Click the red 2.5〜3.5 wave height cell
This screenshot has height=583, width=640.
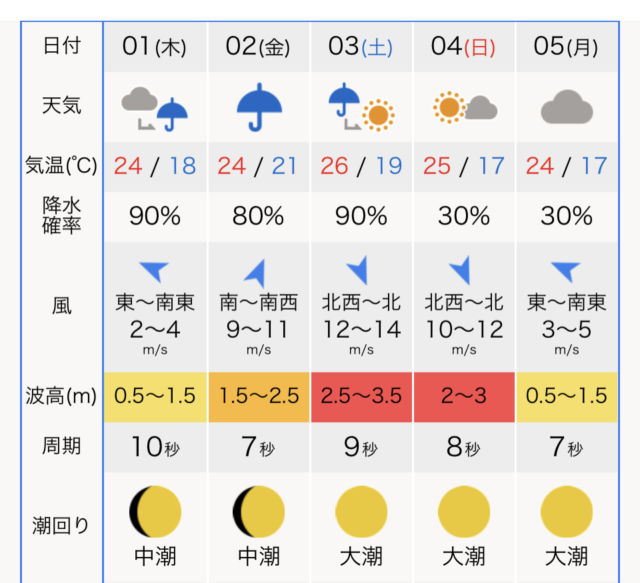point(361,396)
